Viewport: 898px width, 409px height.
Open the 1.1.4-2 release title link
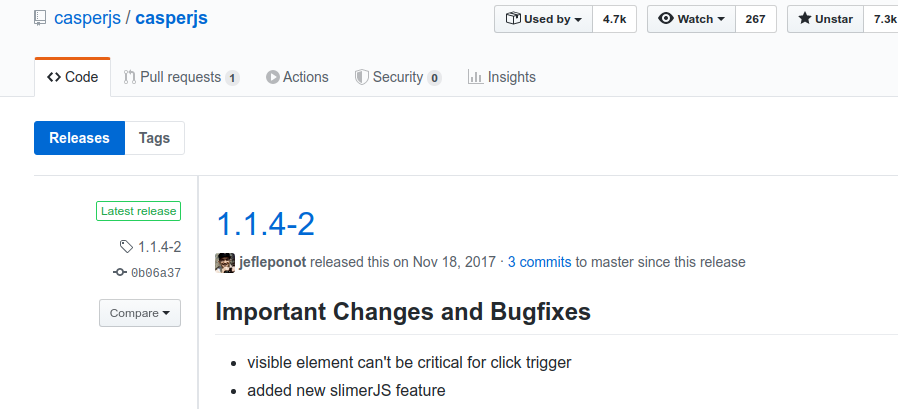(266, 223)
